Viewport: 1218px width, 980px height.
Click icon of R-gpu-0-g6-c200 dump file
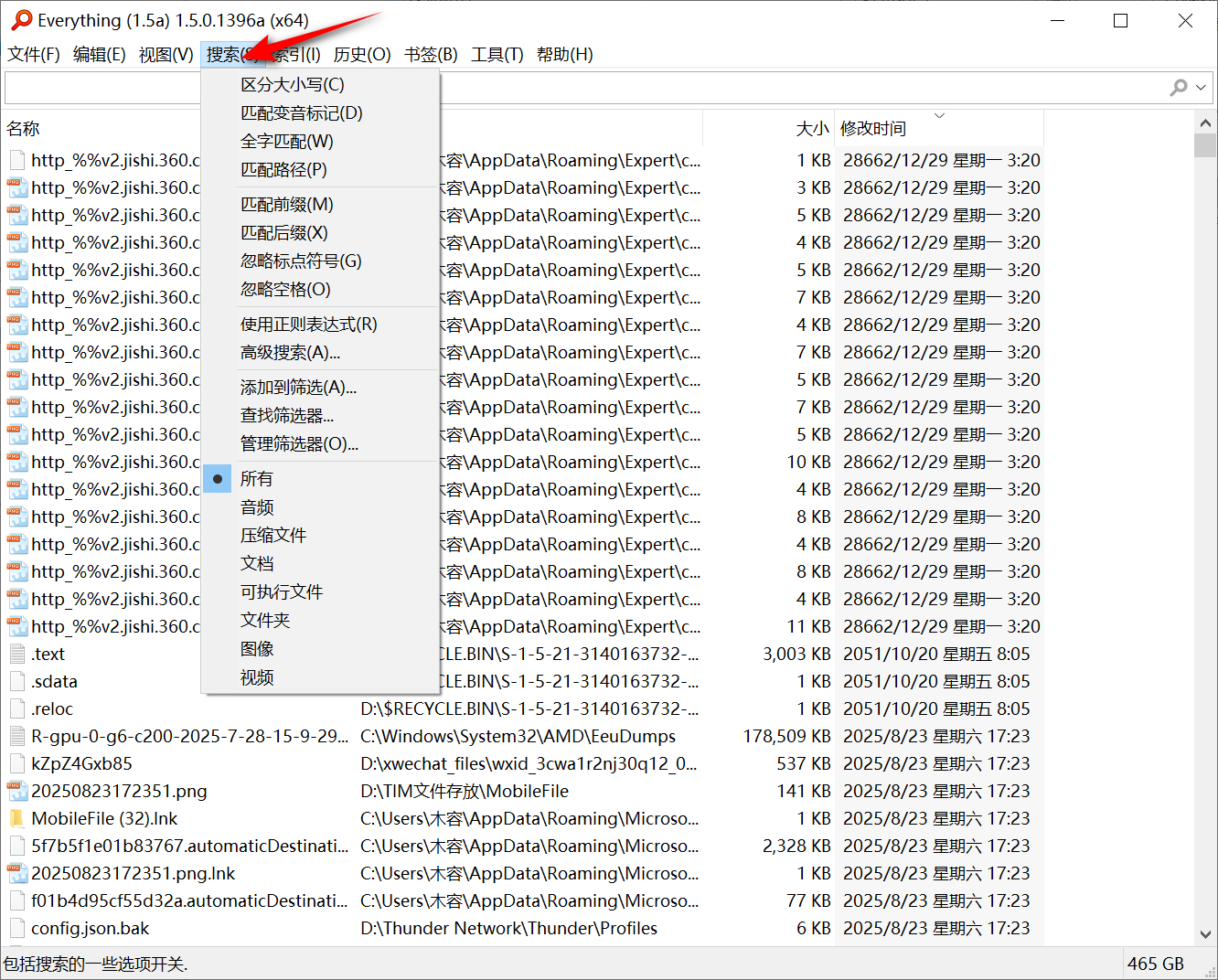[x=16, y=736]
